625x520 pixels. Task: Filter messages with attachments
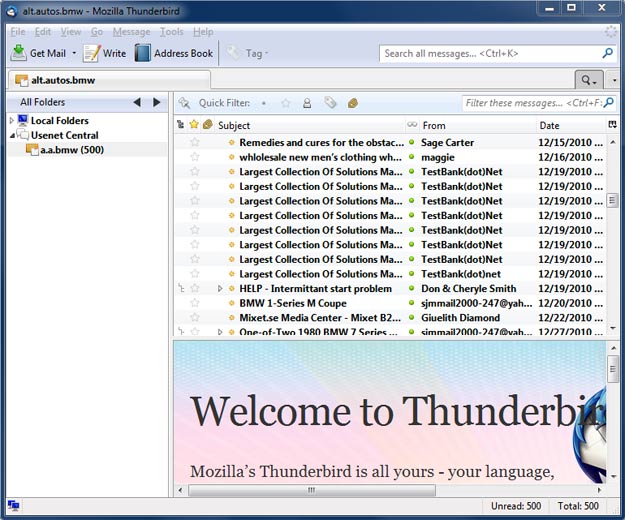(x=353, y=103)
